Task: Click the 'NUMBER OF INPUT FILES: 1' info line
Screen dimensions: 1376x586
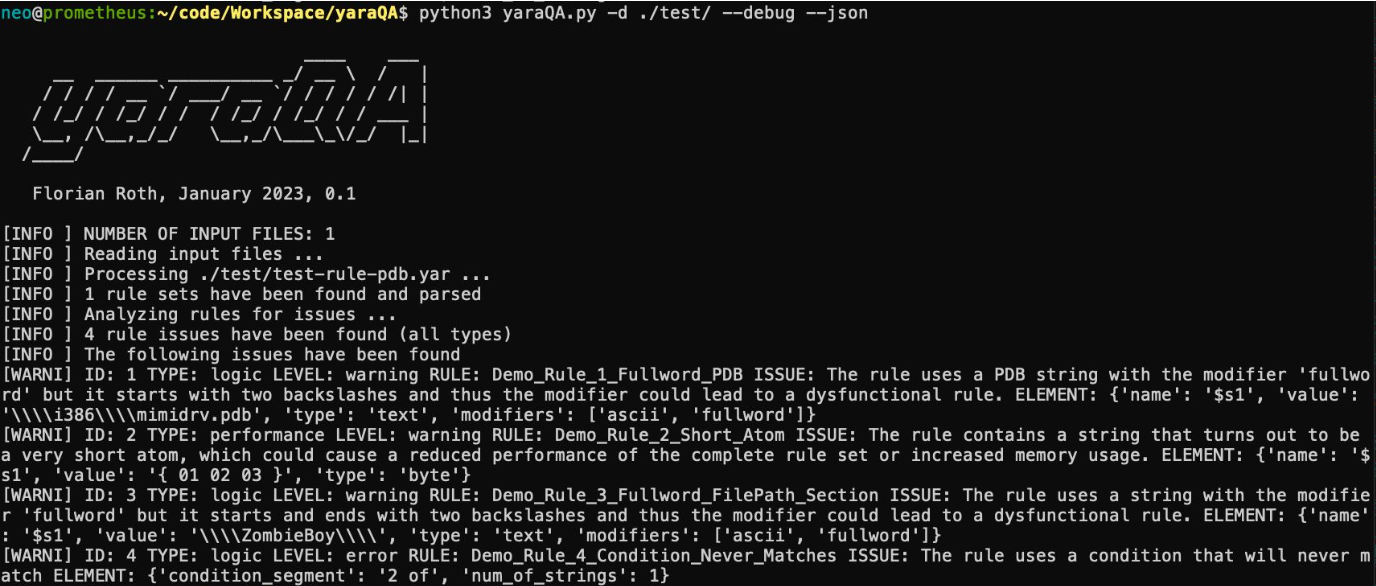Action: coord(209,234)
